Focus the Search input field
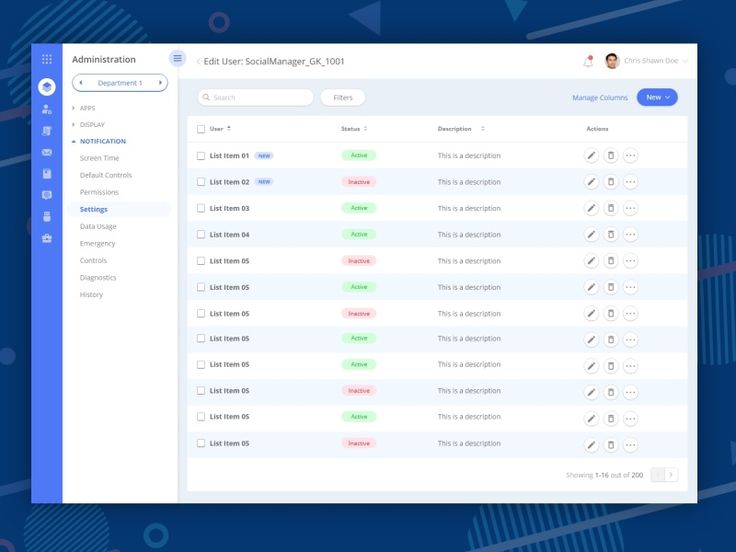The width and height of the screenshot is (736, 552). (256, 98)
